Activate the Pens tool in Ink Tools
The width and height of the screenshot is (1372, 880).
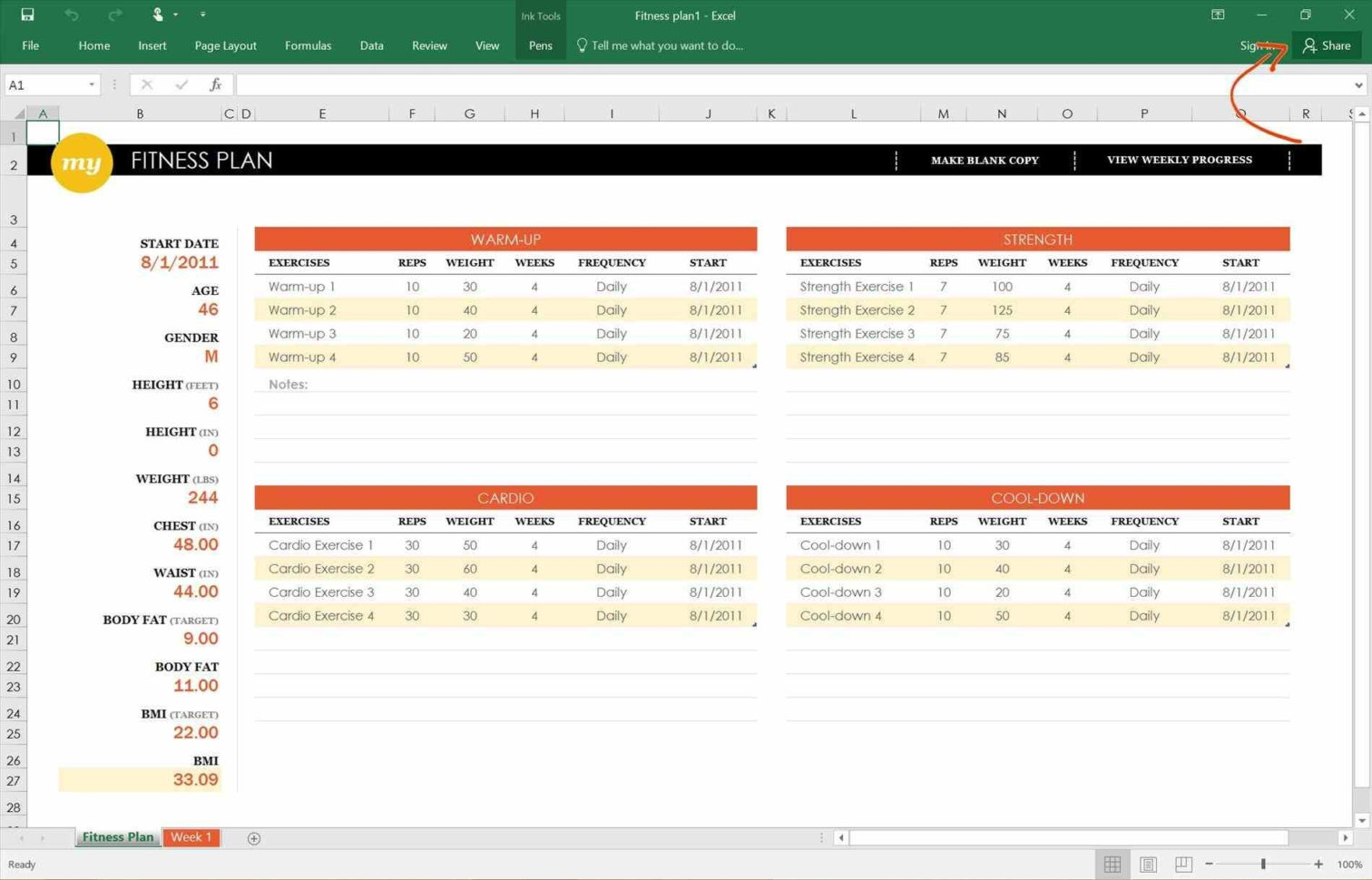pos(540,45)
